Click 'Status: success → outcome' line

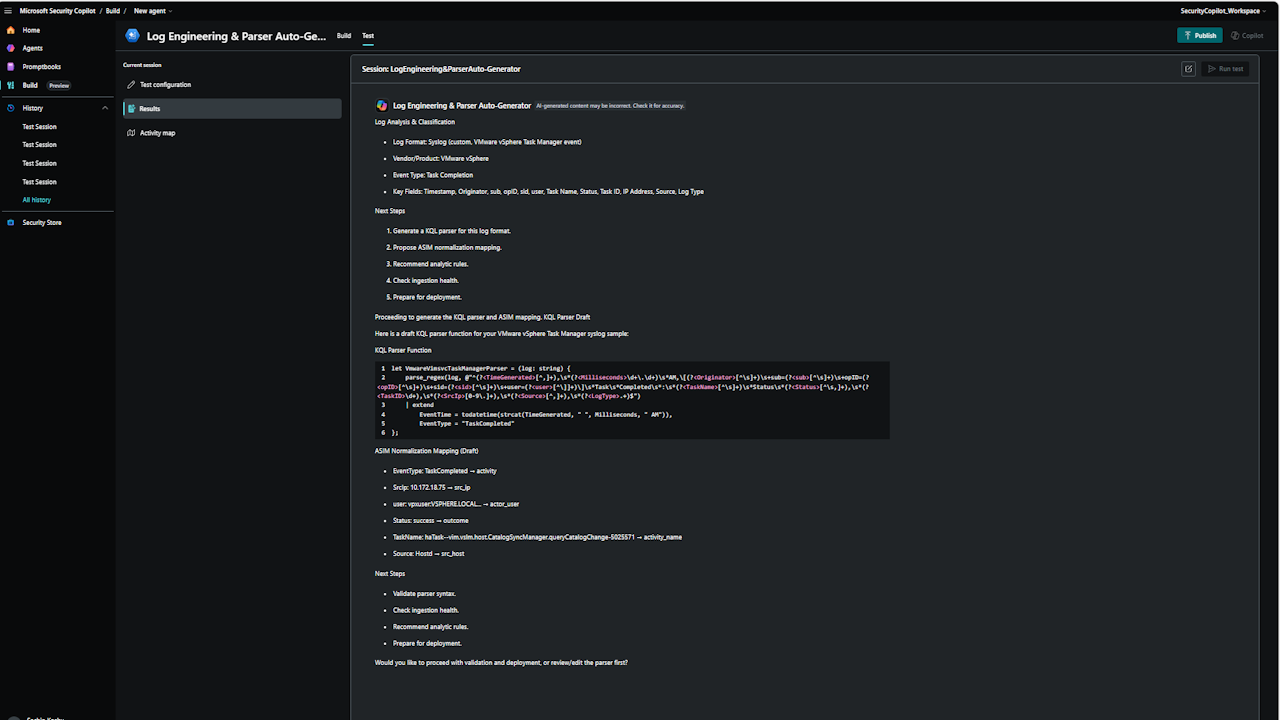(x=431, y=521)
